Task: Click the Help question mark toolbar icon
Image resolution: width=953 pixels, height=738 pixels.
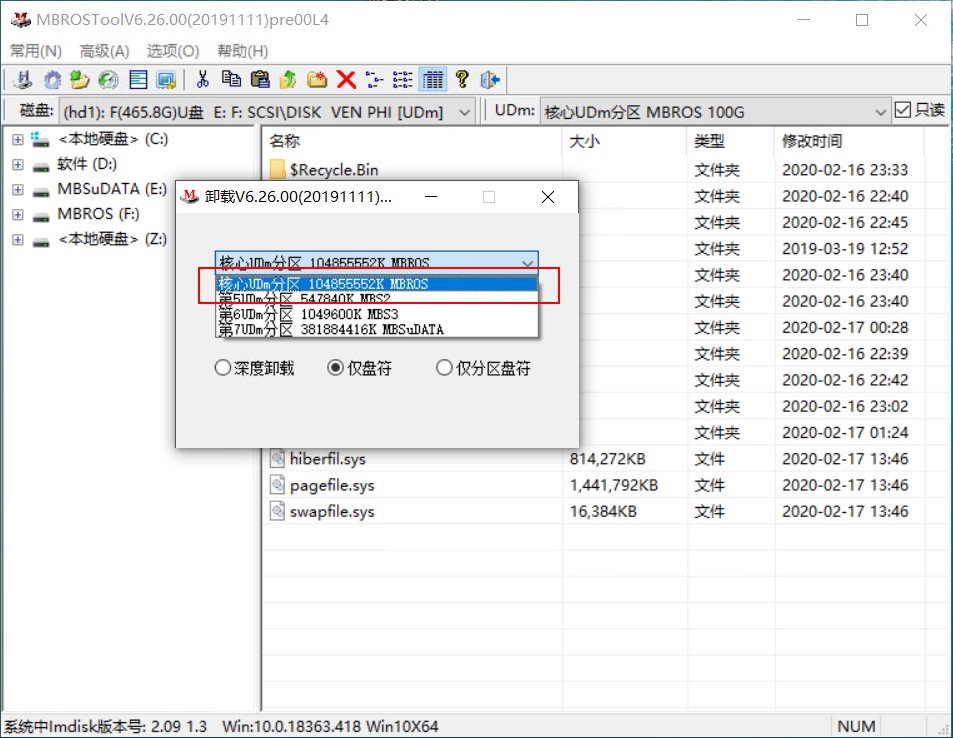Action: click(463, 80)
